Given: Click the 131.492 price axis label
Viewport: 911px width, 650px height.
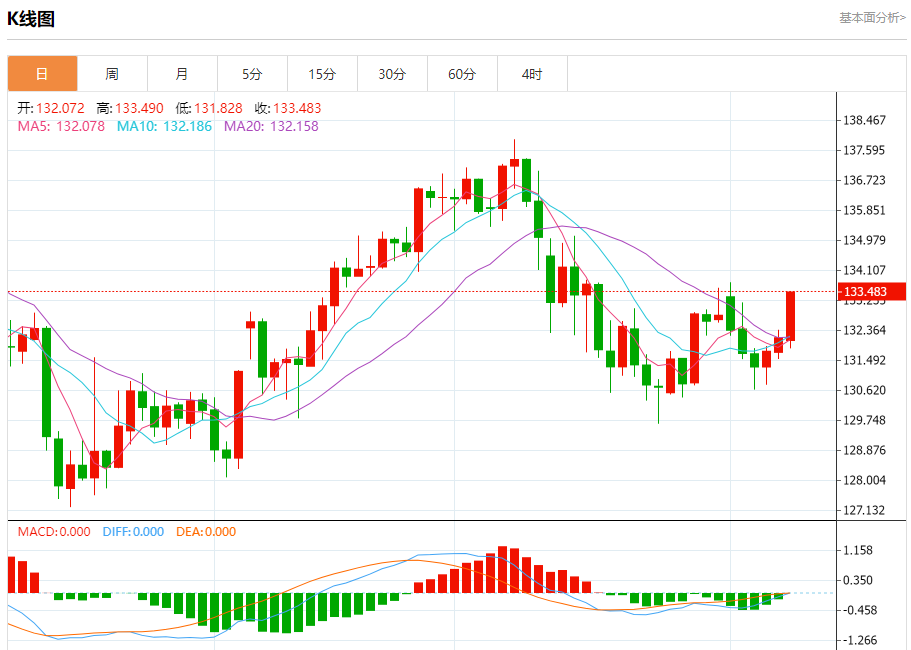Looking at the screenshot, I should point(865,360).
